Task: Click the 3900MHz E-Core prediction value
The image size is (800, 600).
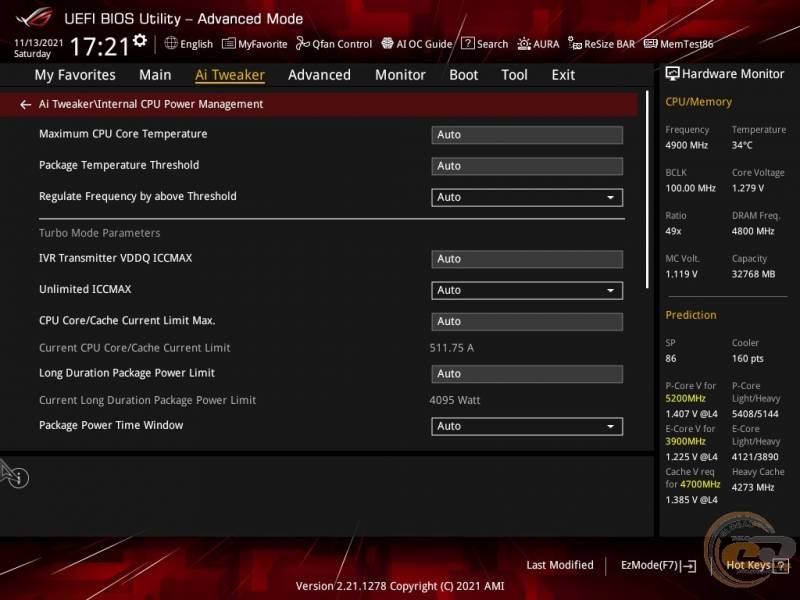Action: pyautogui.click(x=685, y=441)
